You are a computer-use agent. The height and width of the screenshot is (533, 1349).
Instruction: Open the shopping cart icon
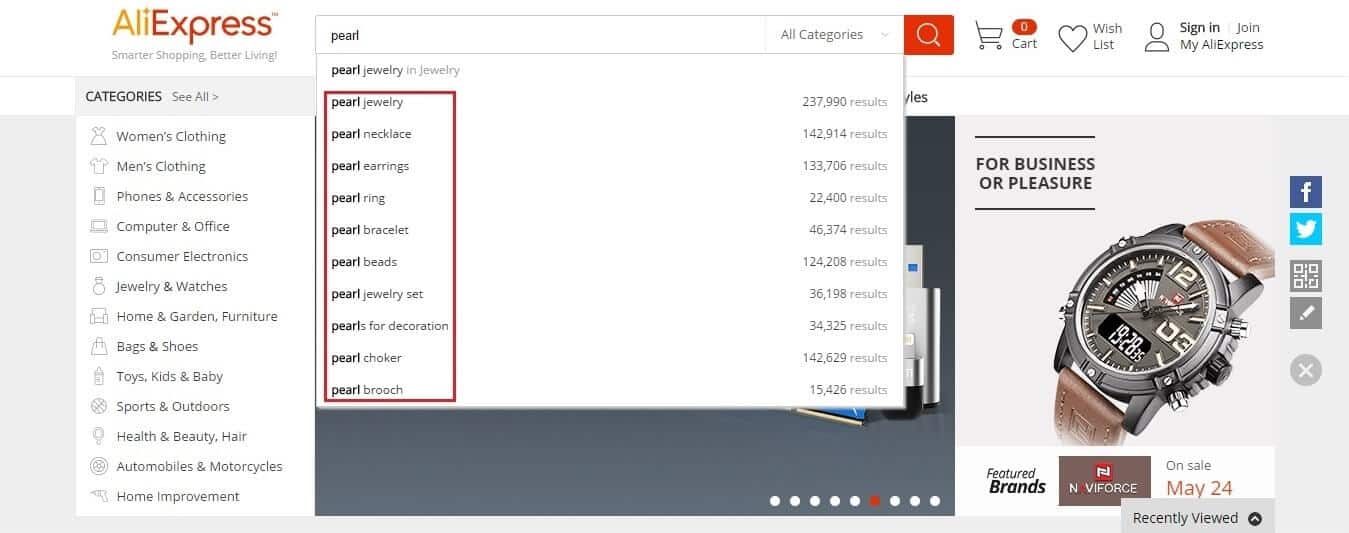coord(988,36)
